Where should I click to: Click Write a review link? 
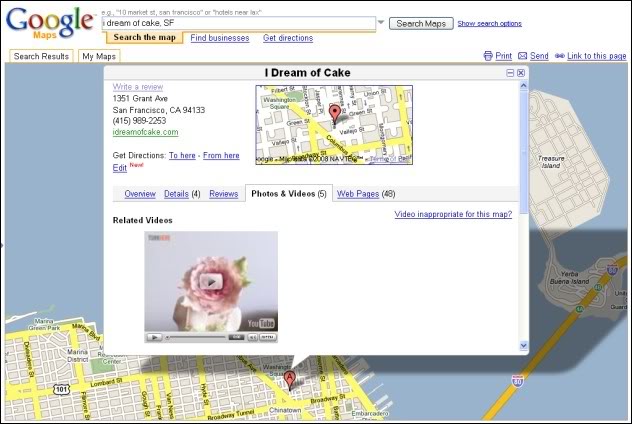138,87
